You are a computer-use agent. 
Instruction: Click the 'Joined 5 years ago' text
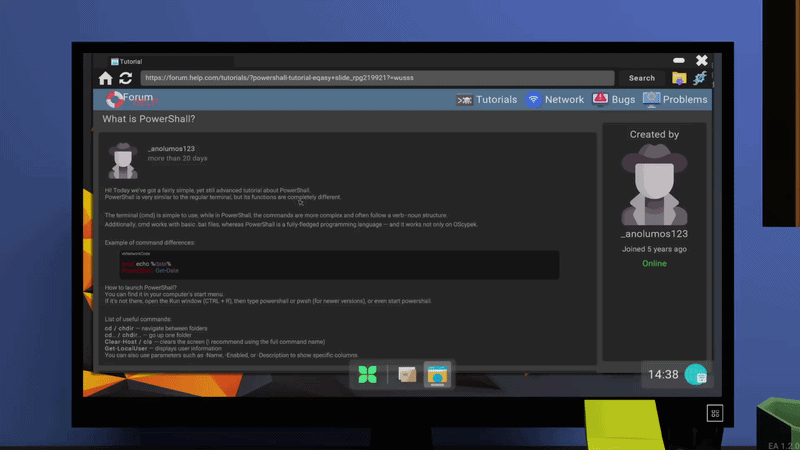tap(654, 249)
